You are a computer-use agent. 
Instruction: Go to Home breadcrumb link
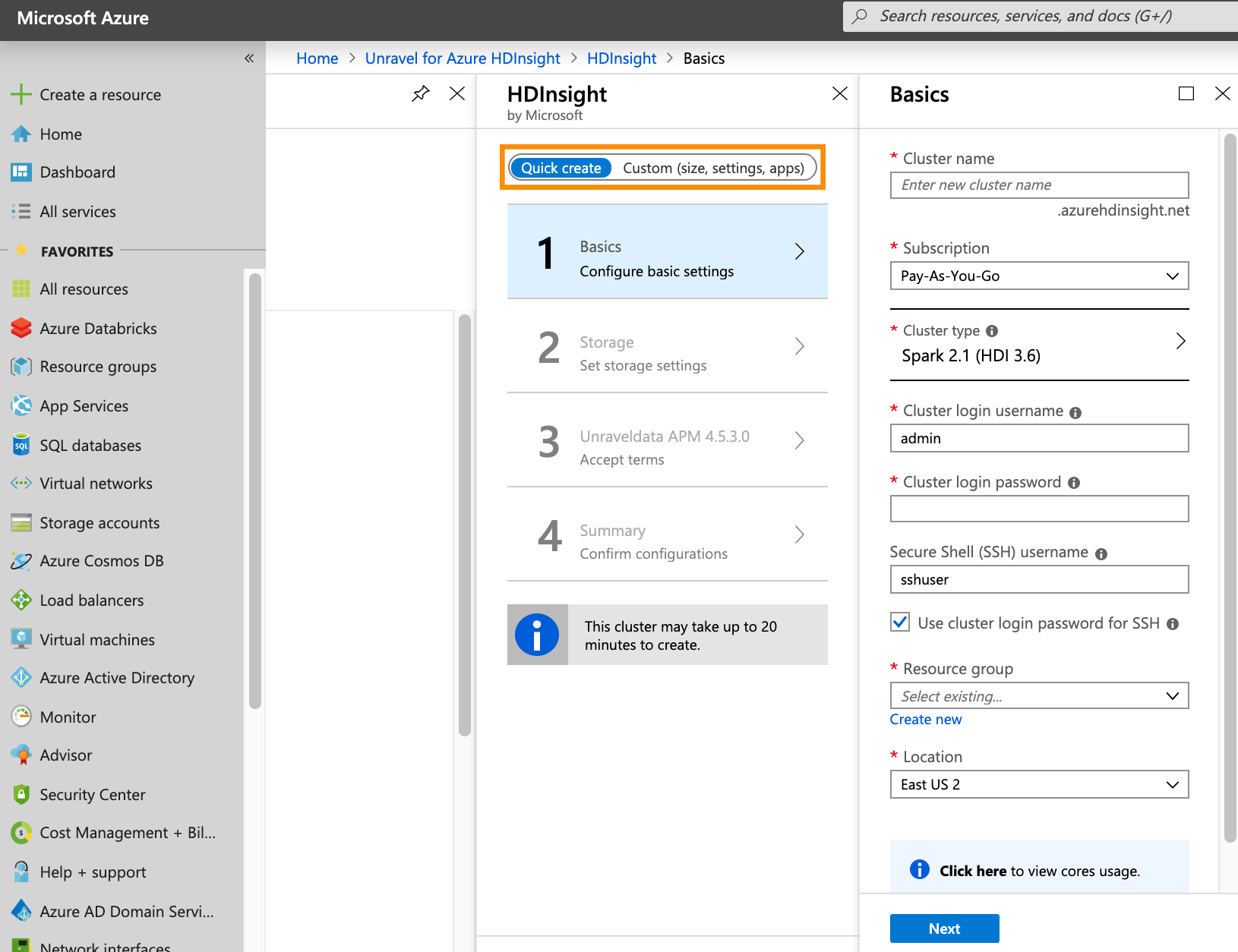tap(317, 58)
